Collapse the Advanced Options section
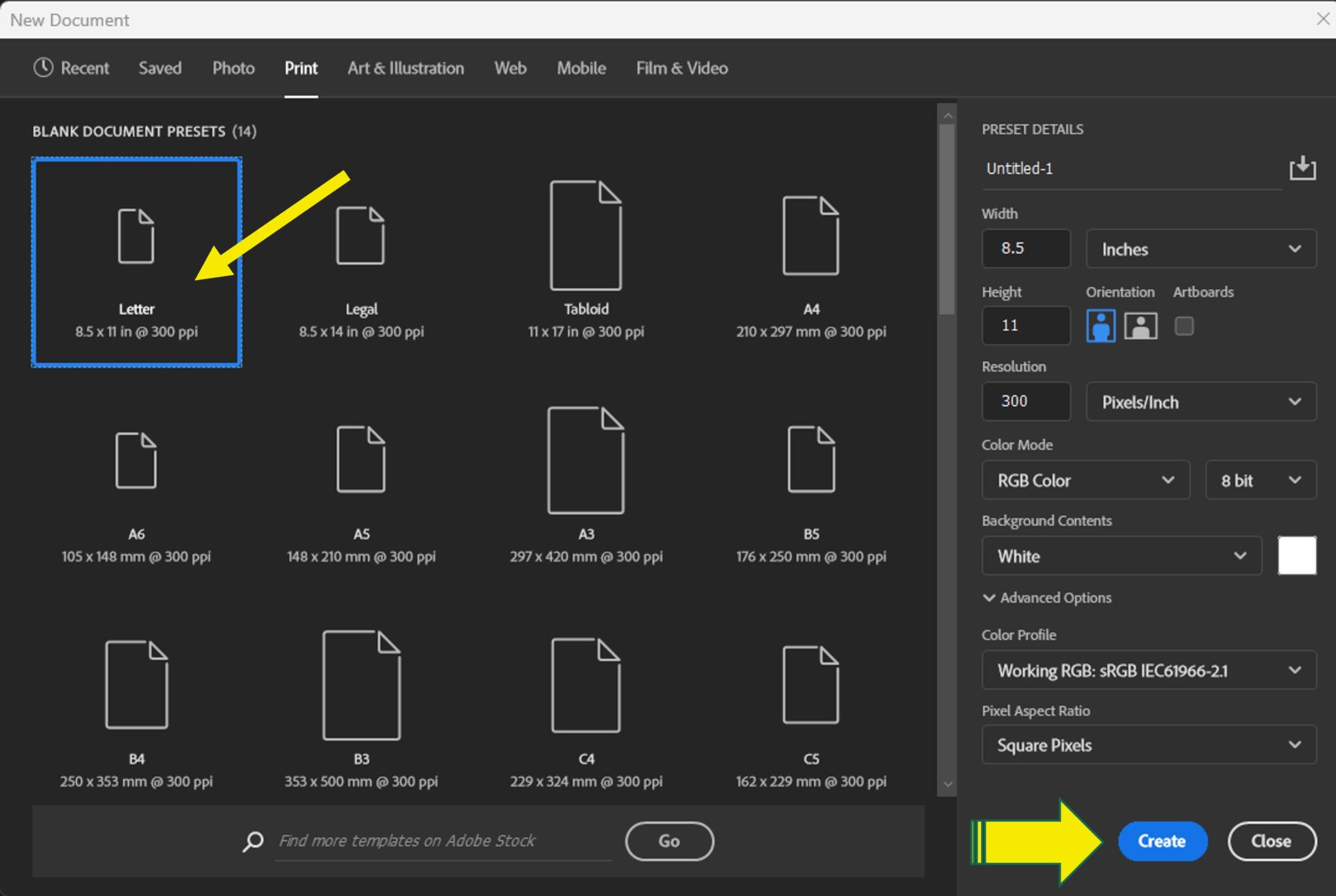 (1046, 597)
